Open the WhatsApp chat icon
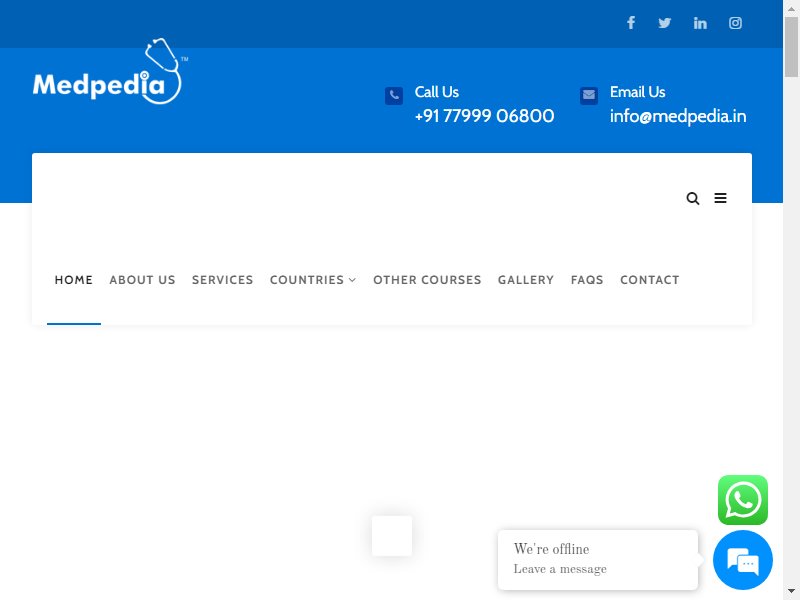The height and width of the screenshot is (600, 800). 743,500
